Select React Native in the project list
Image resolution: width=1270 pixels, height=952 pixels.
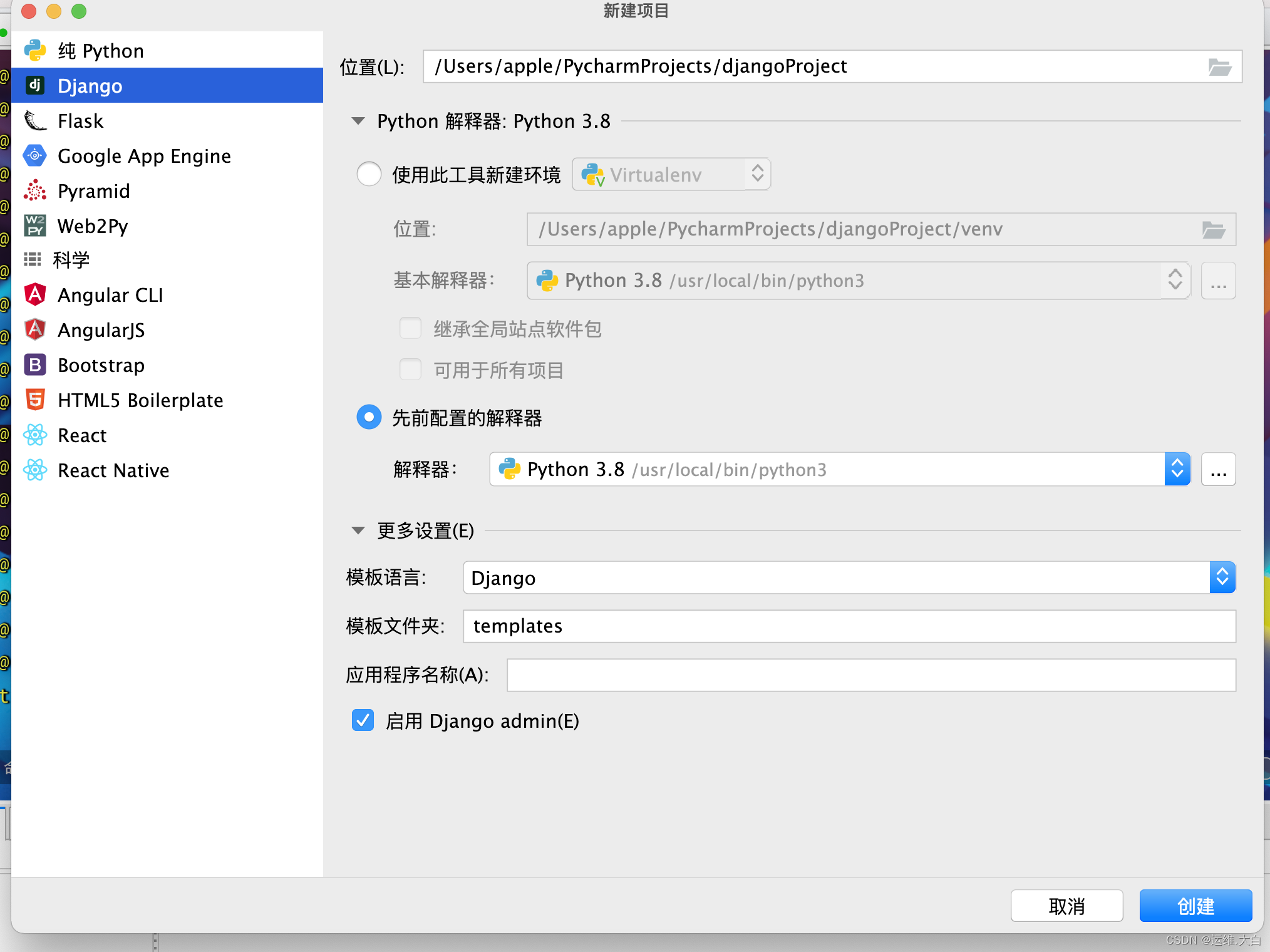(x=113, y=470)
